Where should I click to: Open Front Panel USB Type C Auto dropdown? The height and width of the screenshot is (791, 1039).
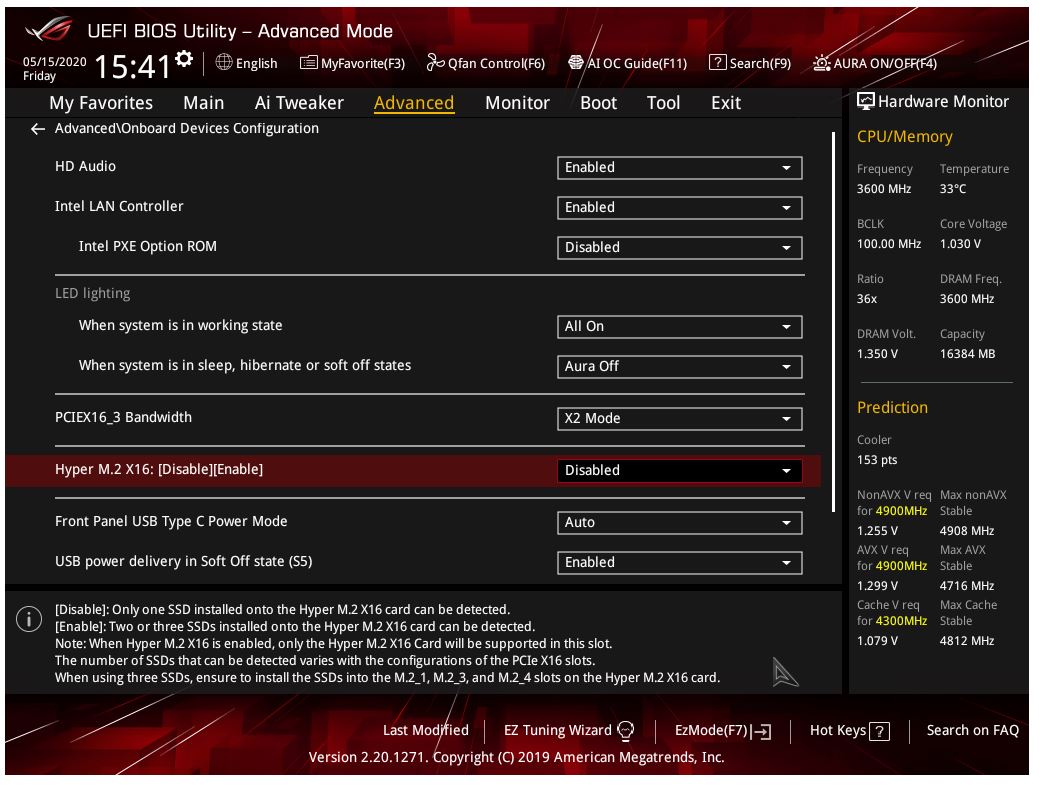tap(679, 523)
